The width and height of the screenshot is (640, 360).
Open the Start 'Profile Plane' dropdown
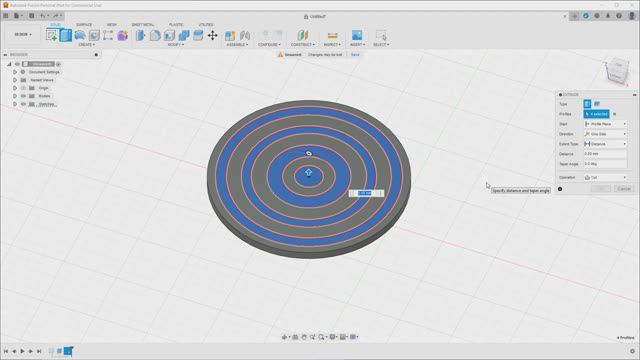605,124
